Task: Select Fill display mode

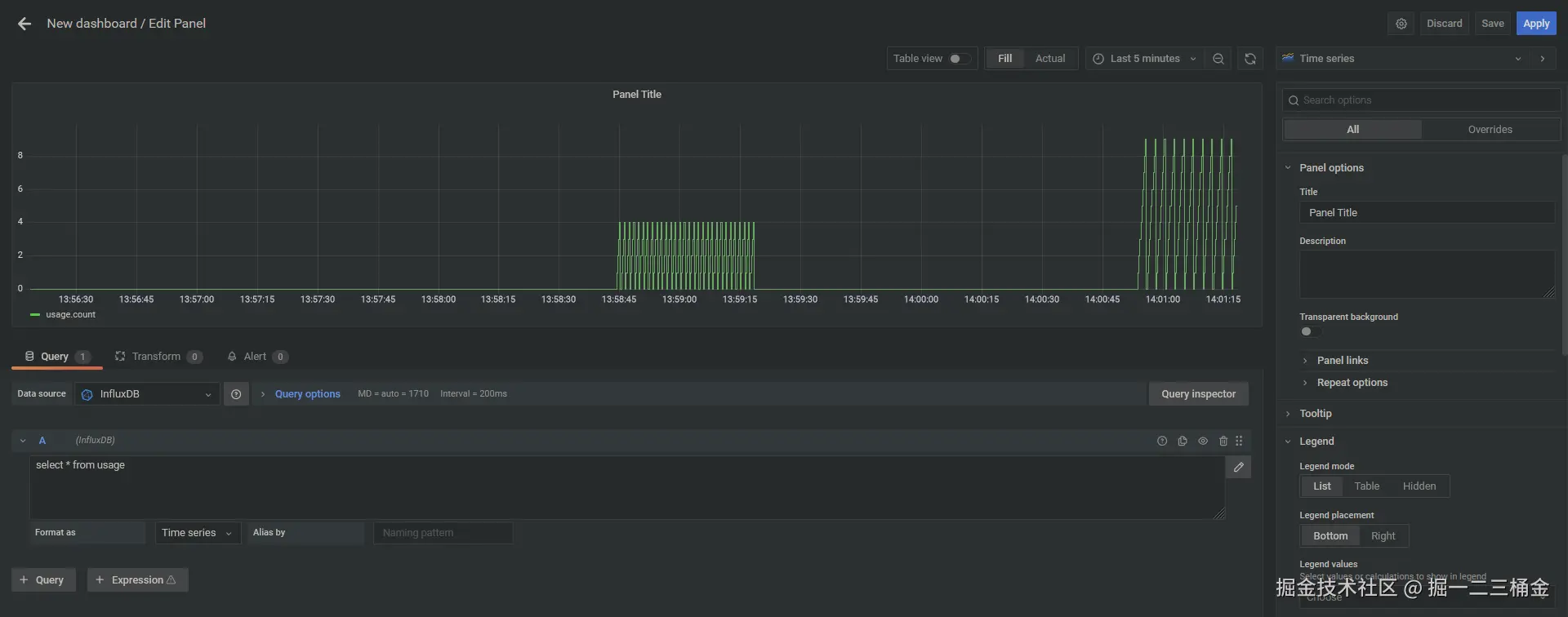Action: coord(1005,59)
